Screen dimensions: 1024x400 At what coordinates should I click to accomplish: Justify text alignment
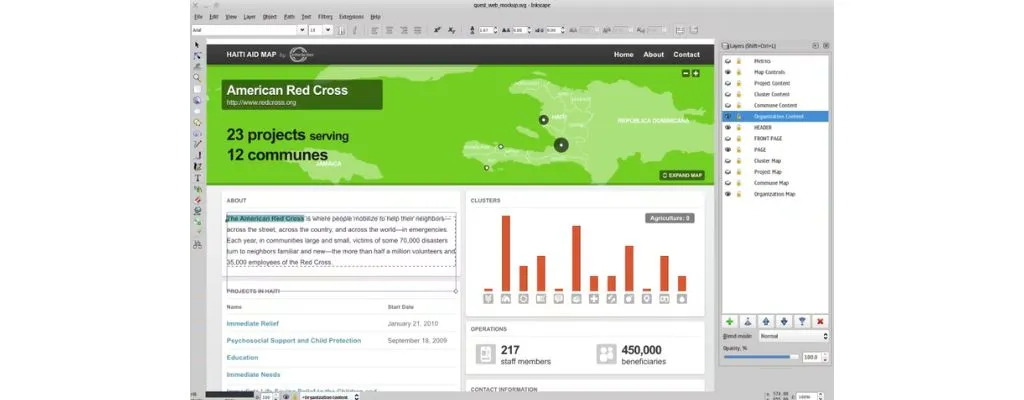417,30
